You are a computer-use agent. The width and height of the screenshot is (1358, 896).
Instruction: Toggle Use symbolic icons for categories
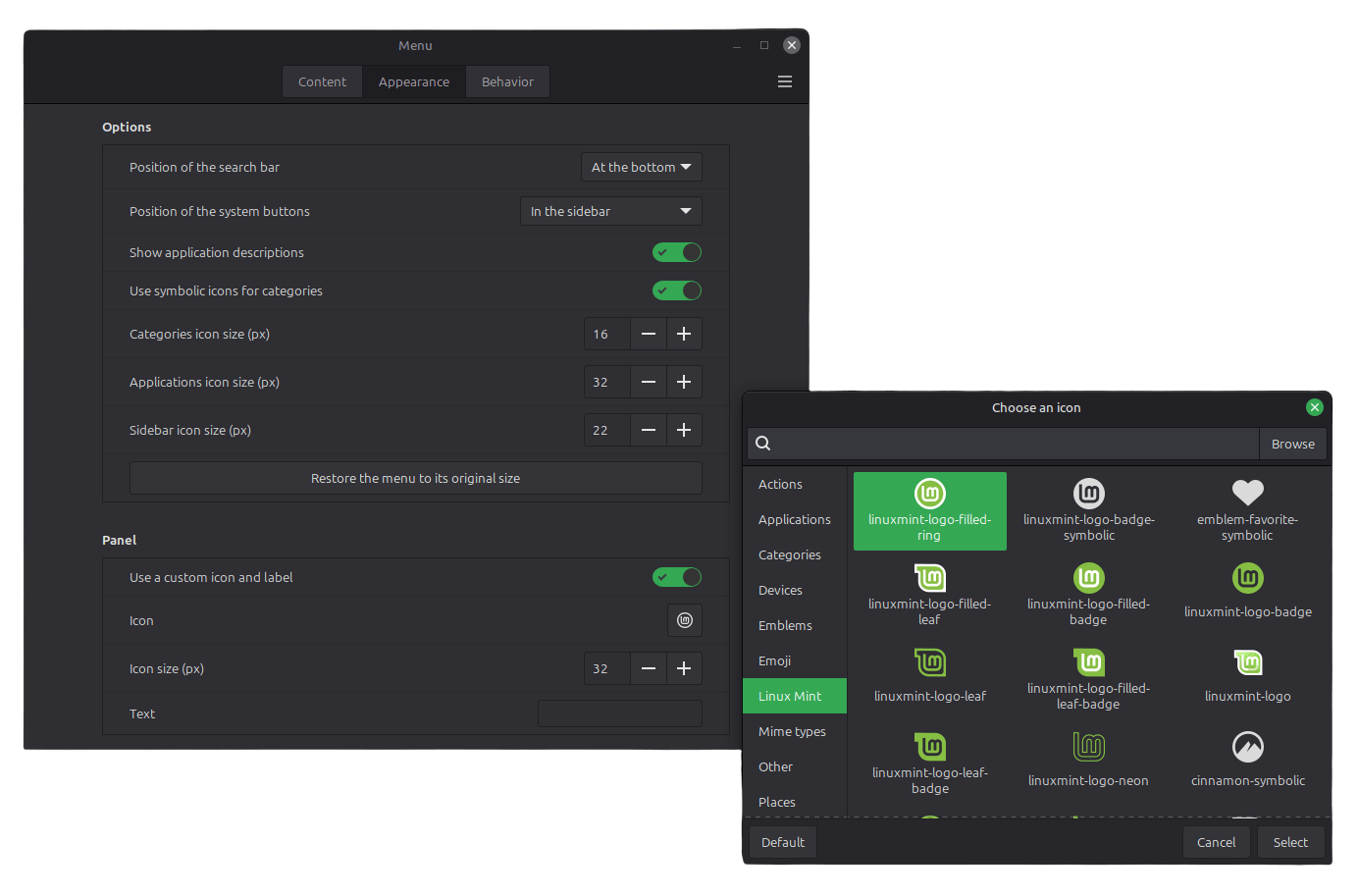click(676, 290)
